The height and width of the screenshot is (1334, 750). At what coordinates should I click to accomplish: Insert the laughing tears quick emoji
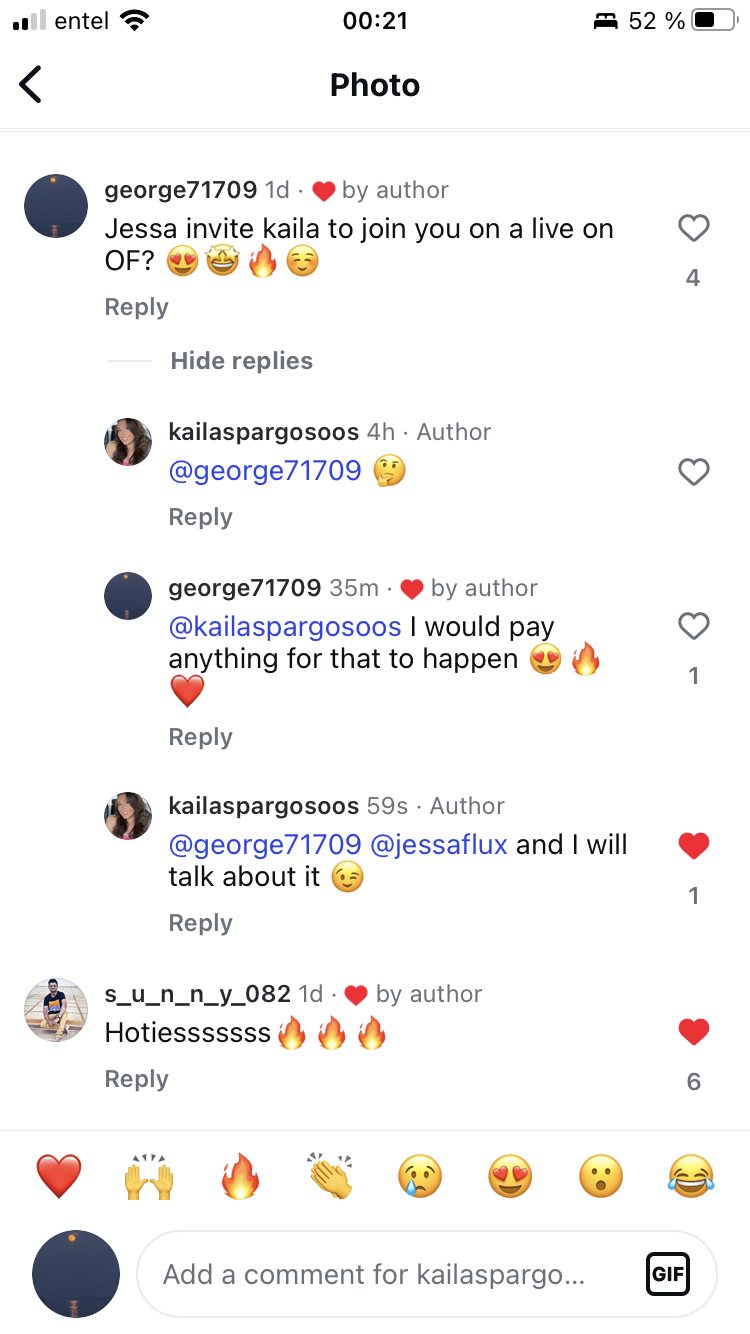tap(691, 1176)
